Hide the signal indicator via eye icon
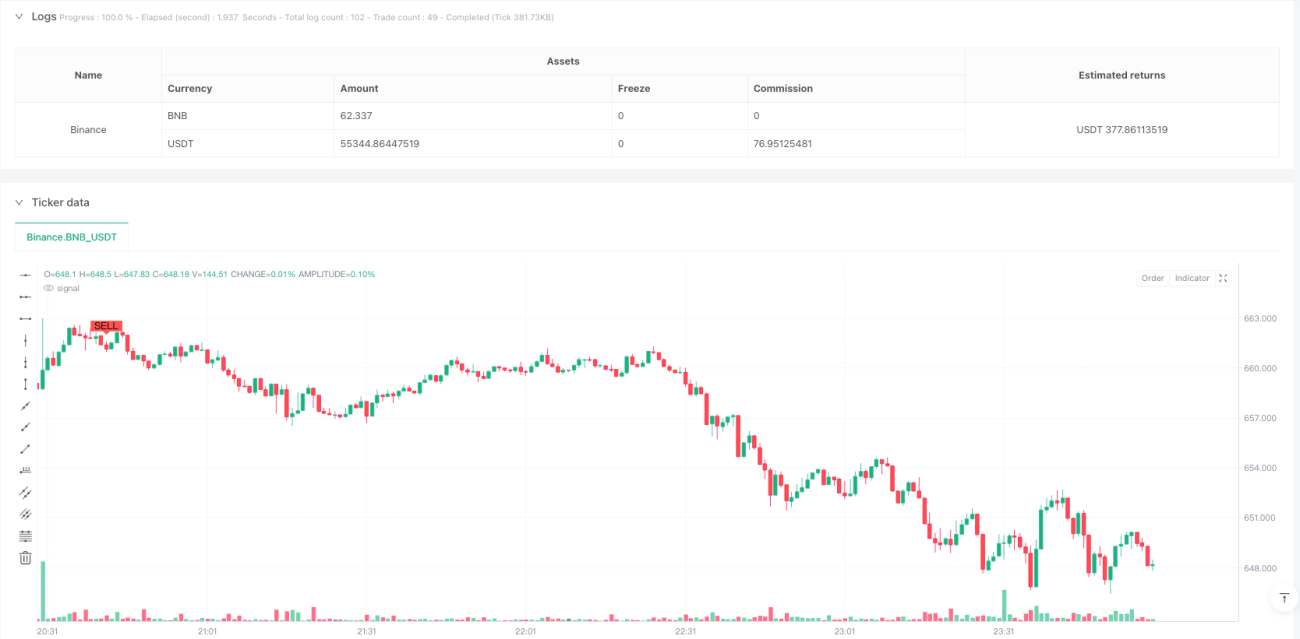 coord(48,288)
